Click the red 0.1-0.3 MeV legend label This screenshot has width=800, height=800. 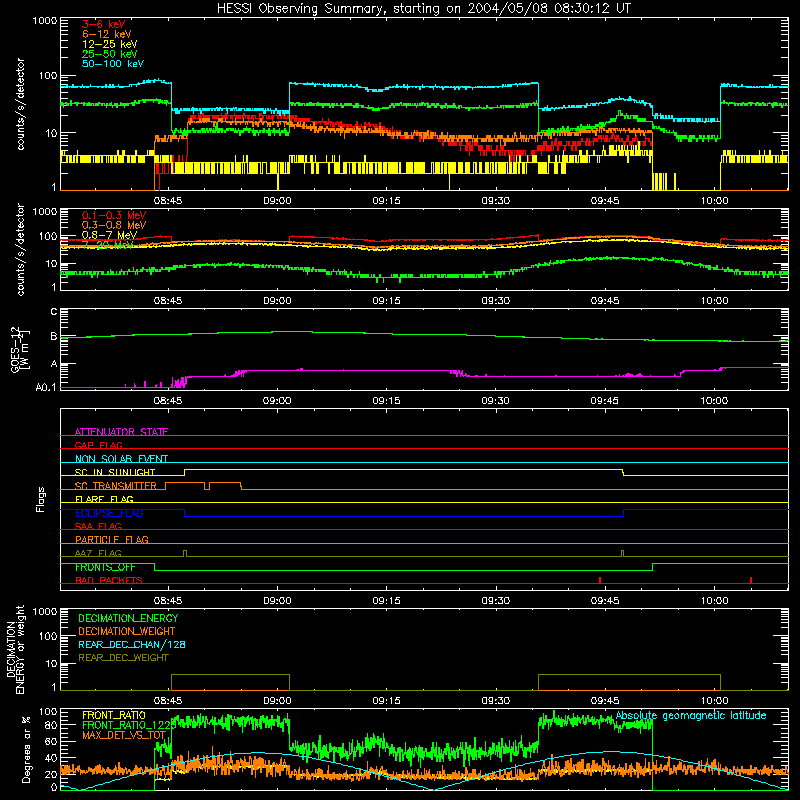[x=114, y=215]
